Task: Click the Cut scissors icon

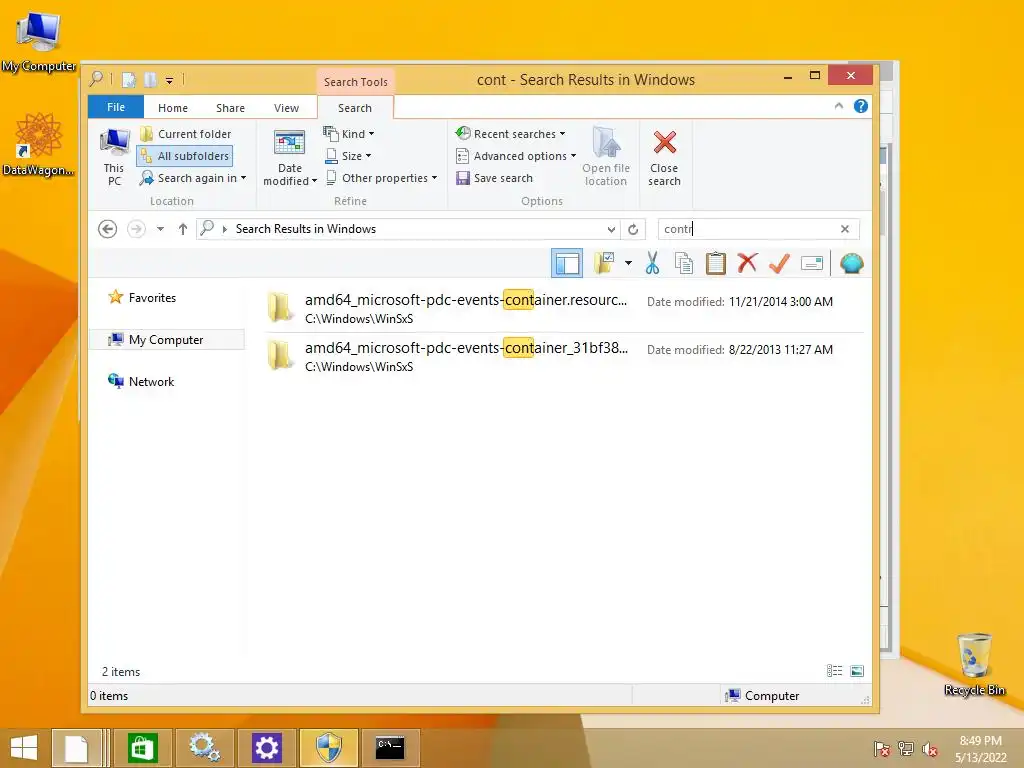Action: coord(652,263)
